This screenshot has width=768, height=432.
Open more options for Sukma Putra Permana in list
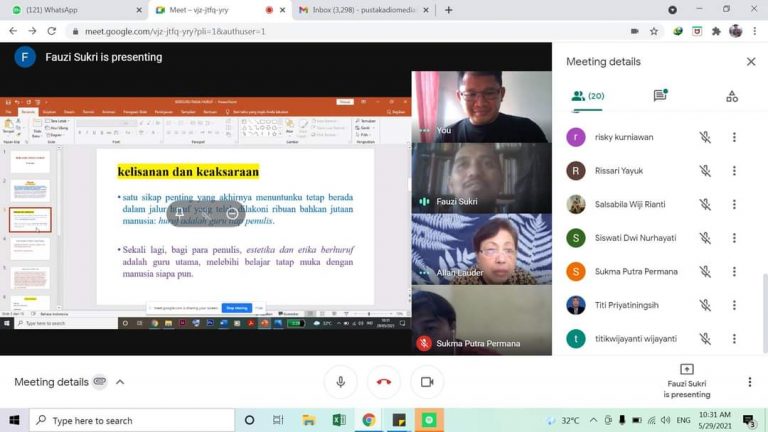[734, 271]
